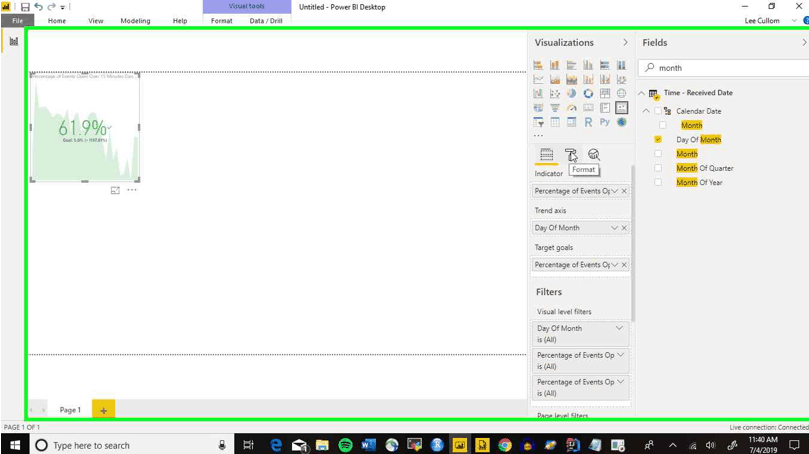Select the Waterfall chart visualization
This screenshot has width=809, height=454.
(x=538, y=93)
